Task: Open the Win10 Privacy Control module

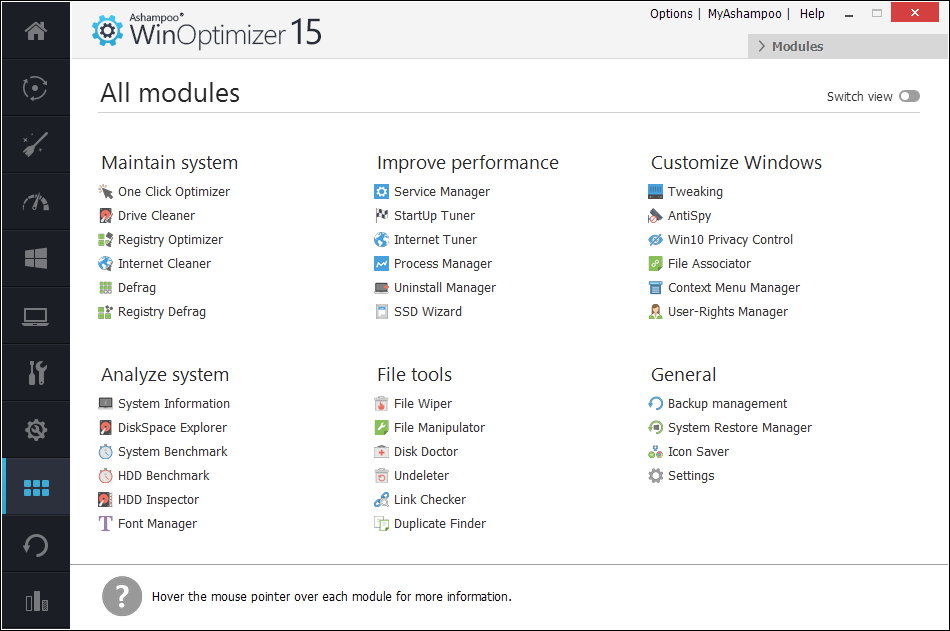Action: tap(730, 240)
